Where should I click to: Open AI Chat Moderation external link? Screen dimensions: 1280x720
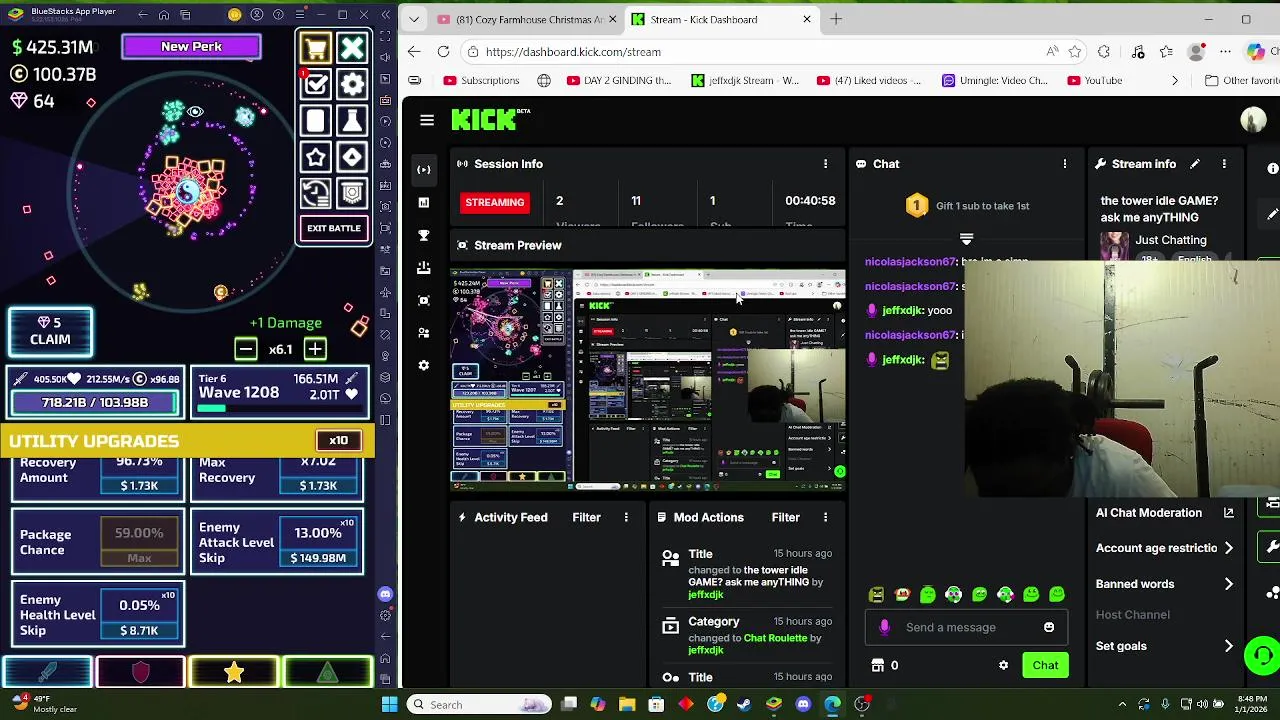[x=1229, y=513]
